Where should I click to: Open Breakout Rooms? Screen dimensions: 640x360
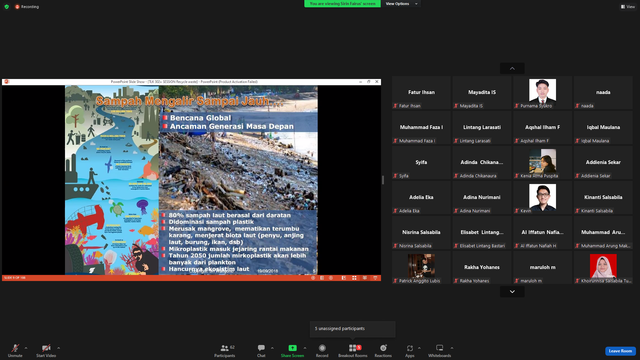point(353,350)
